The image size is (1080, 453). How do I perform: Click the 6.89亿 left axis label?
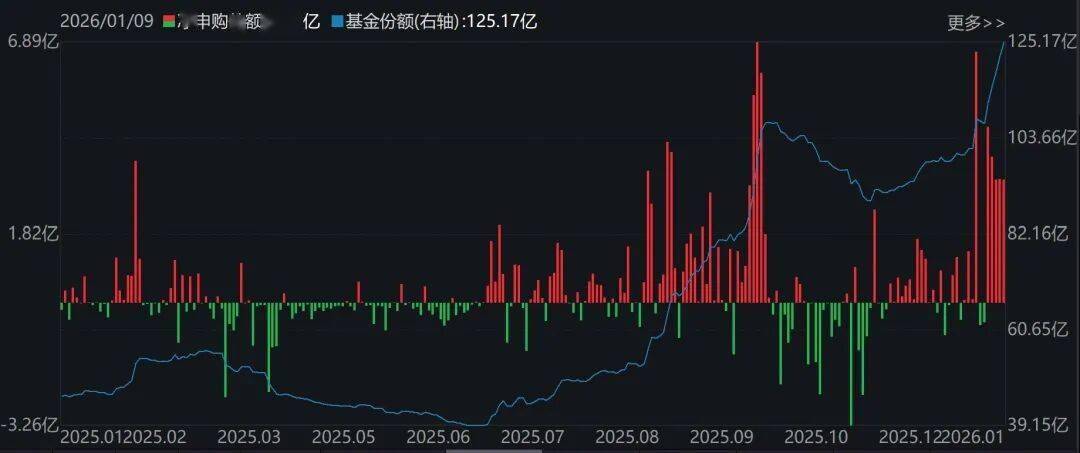click(32, 41)
